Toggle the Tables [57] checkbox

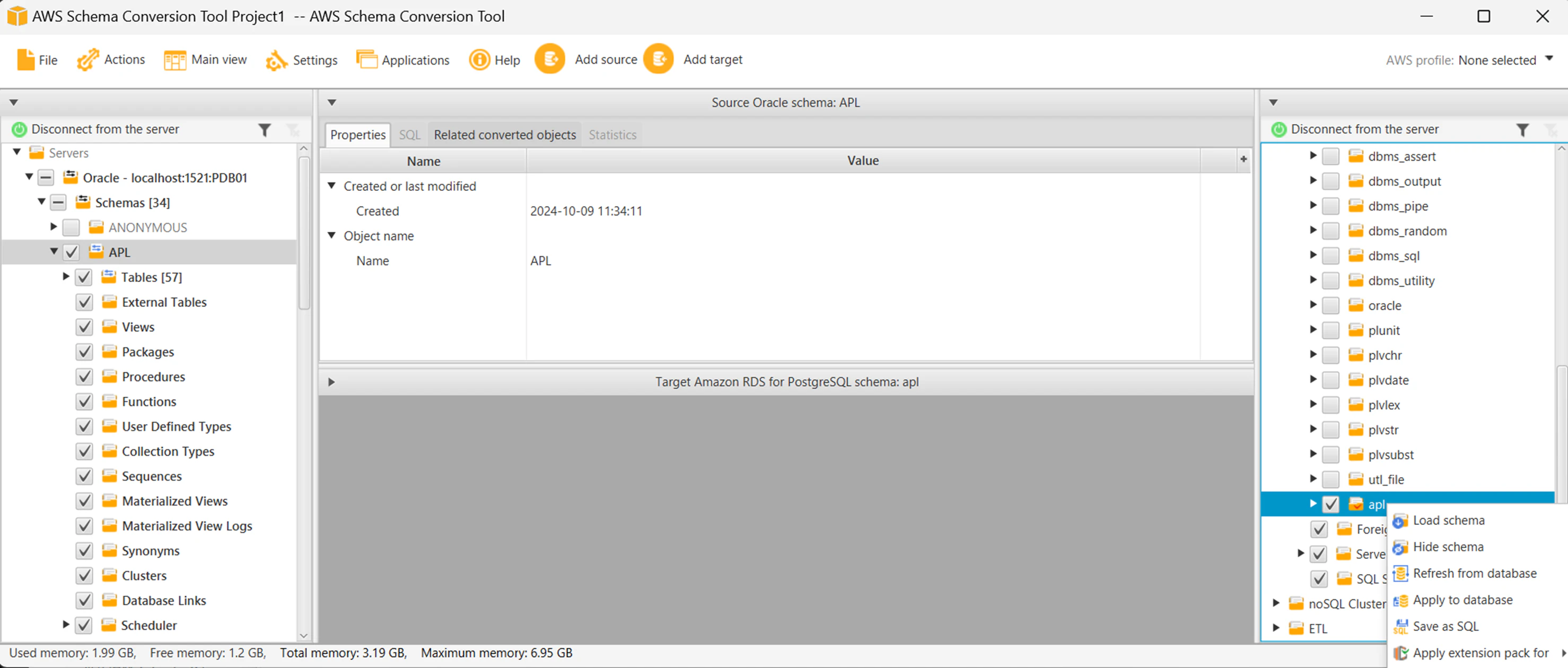(x=84, y=277)
